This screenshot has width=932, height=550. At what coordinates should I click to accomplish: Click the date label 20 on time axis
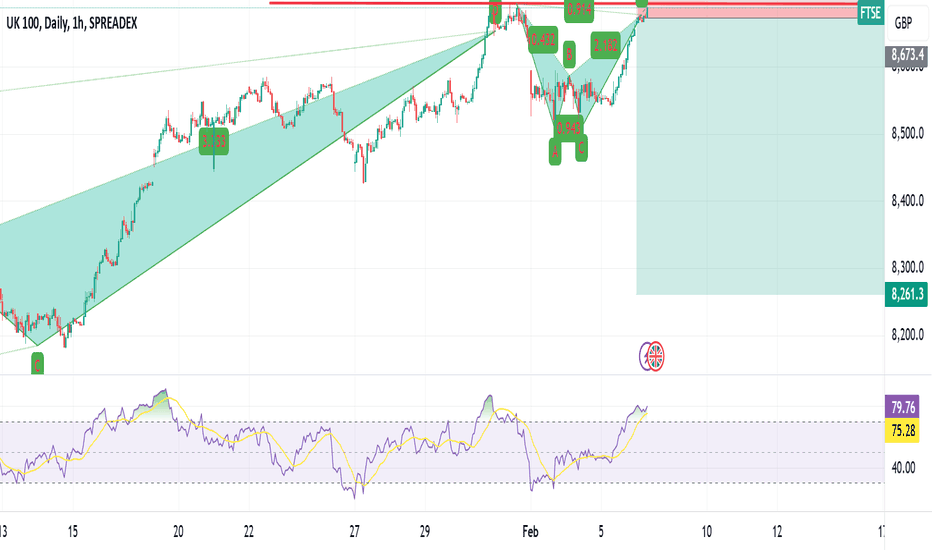coord(178,531)
